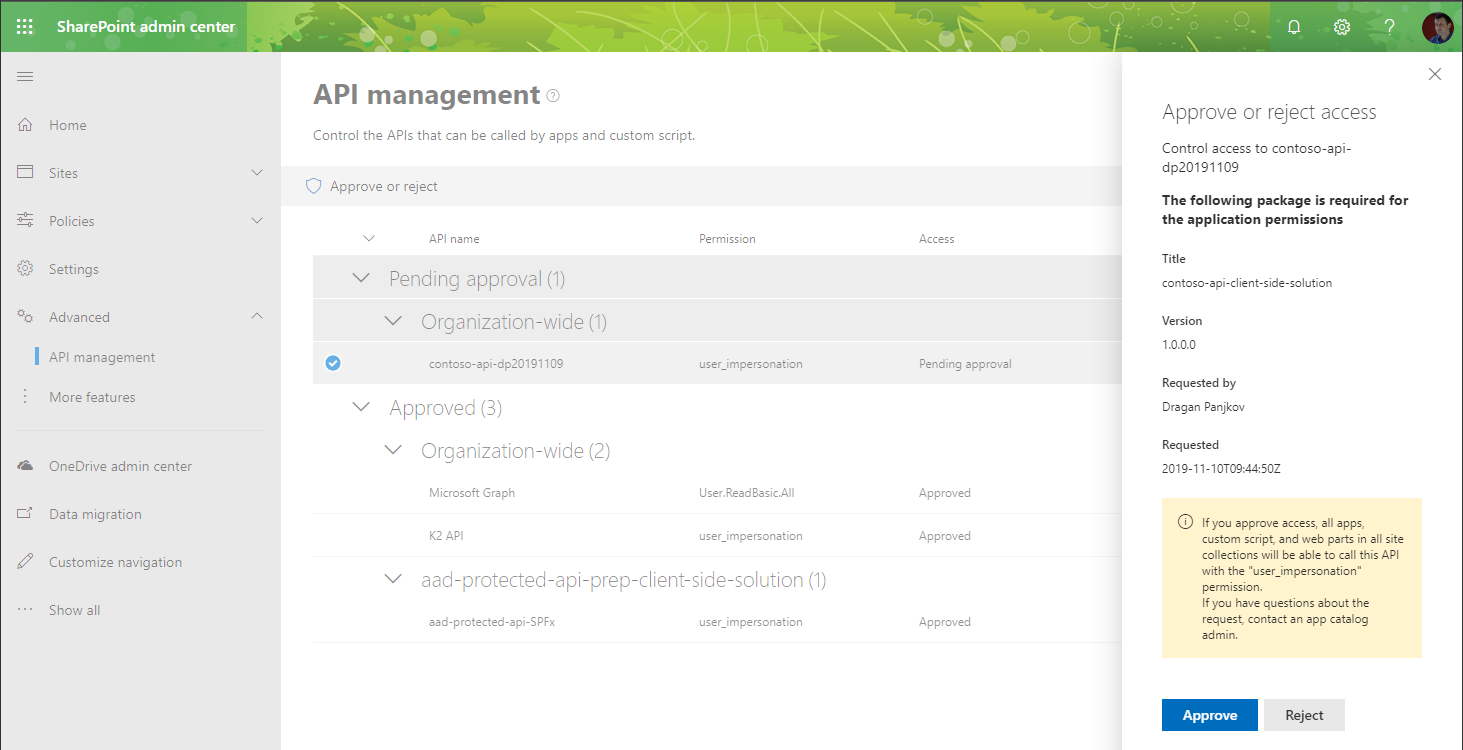Open the settings gear in the top bar
This screenshot has width=1463, height=750.
tap(1341, 26)
